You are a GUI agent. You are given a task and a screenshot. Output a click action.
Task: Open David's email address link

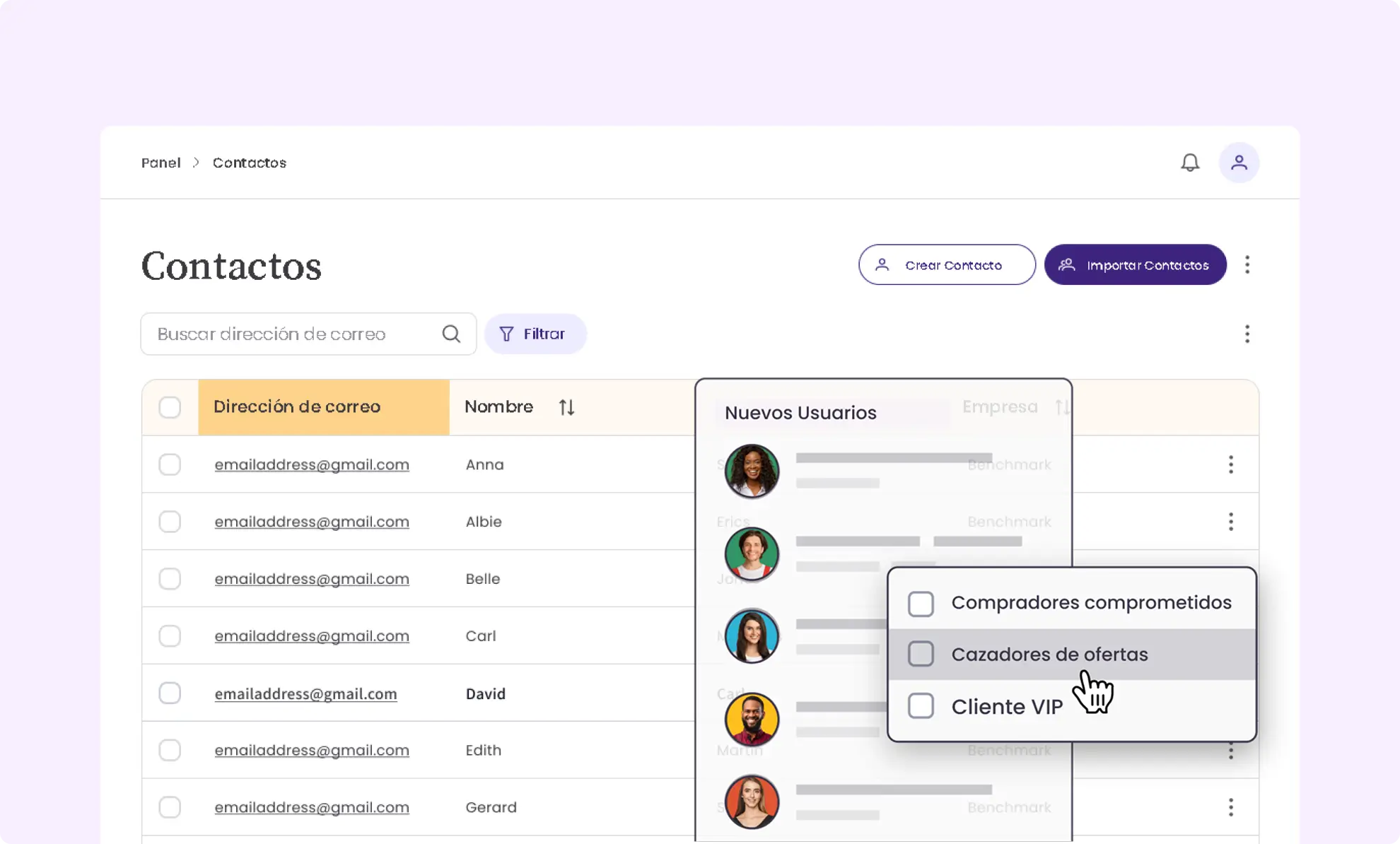coord(306,693)
